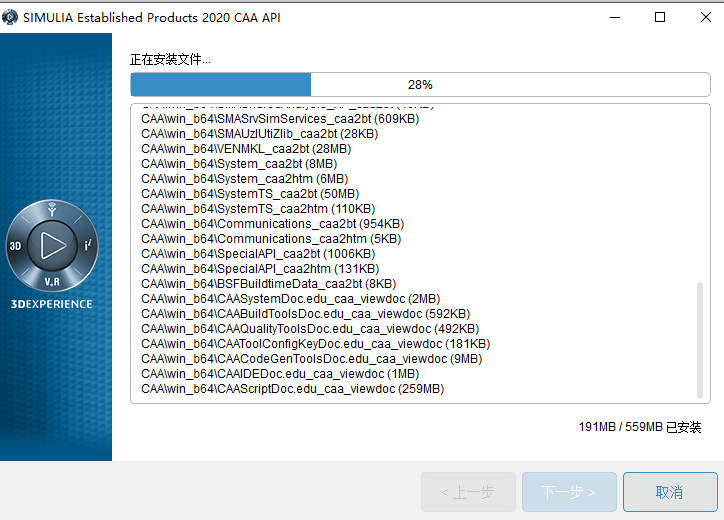Click the window title SIMULIA Established Products text
Image resolution: width=724 pixels, height=520 pixels.
pyautogui.click(x=152, y=18)
